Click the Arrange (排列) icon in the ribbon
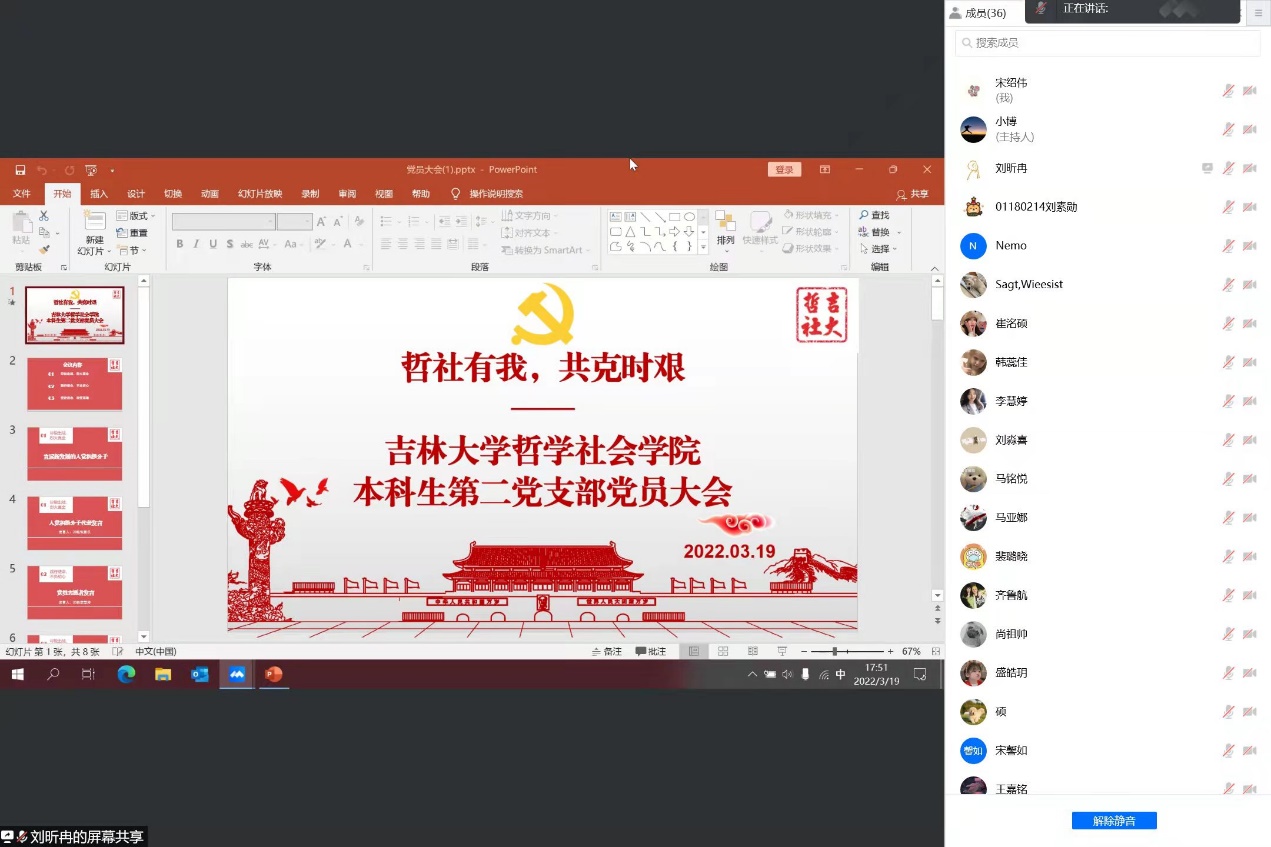Screen dimensions: 1271x847 point(725,223)
